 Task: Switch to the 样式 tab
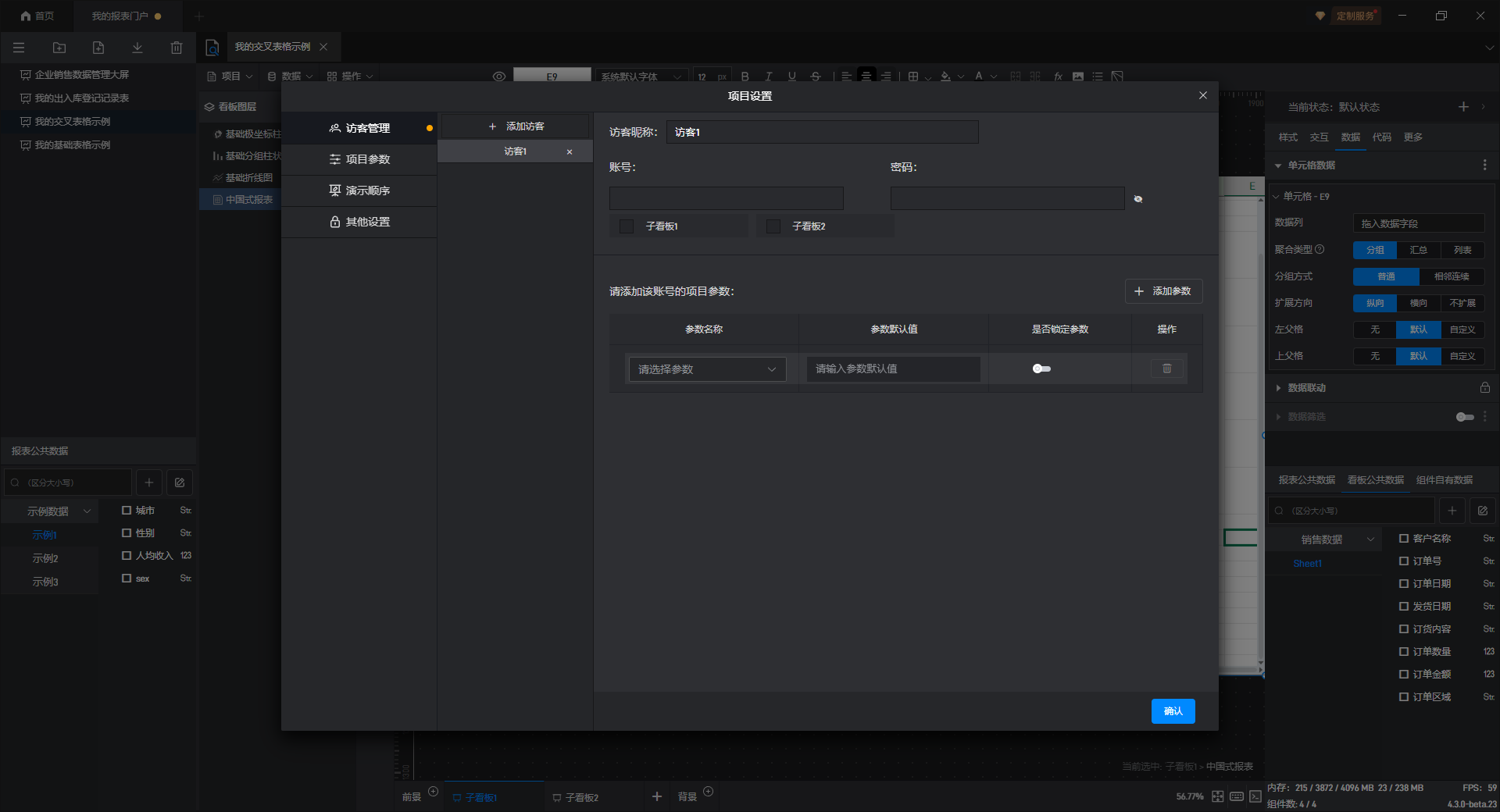pyautogui.click(x=1287, y=137)
